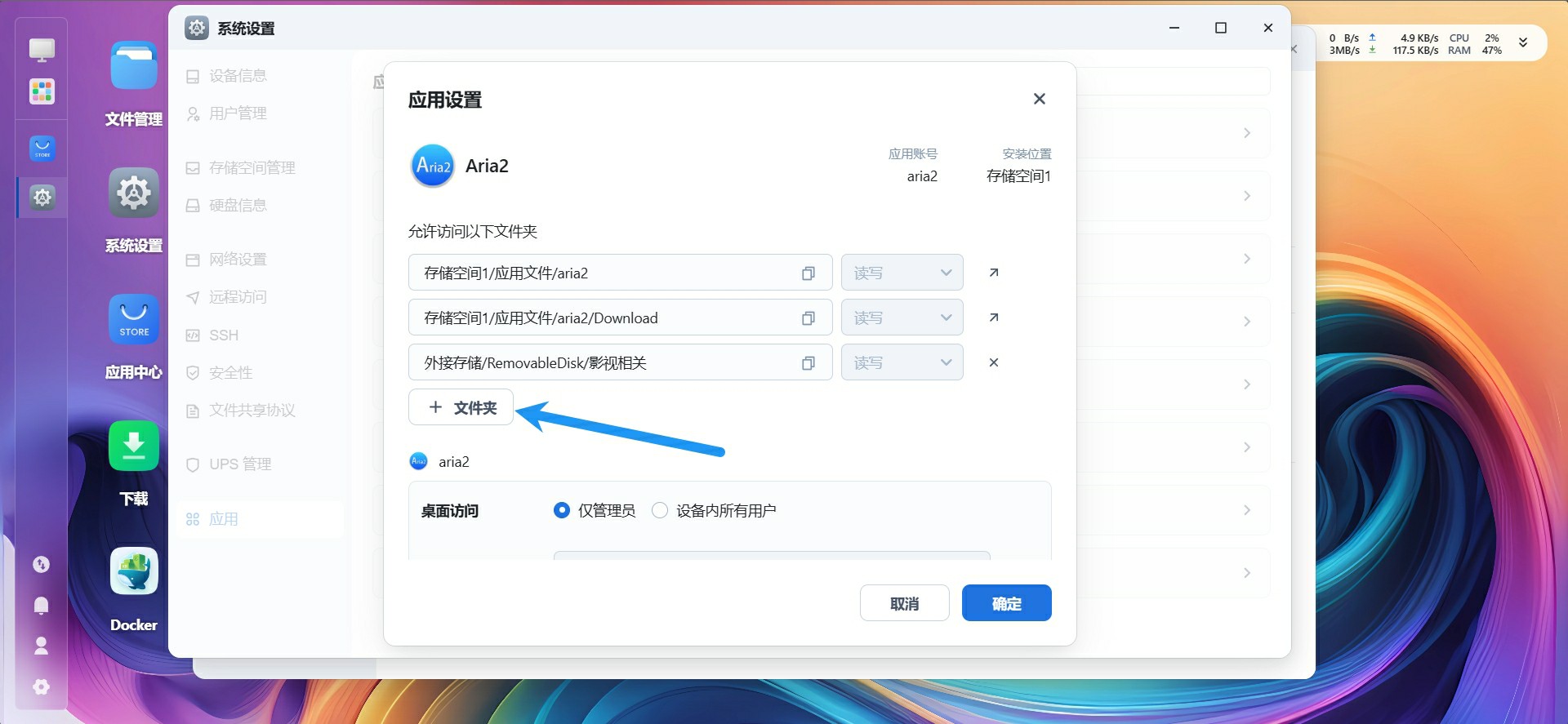Open permission dropdown for Download folder
Screen dimensions: 1568x724
(902, 318)
